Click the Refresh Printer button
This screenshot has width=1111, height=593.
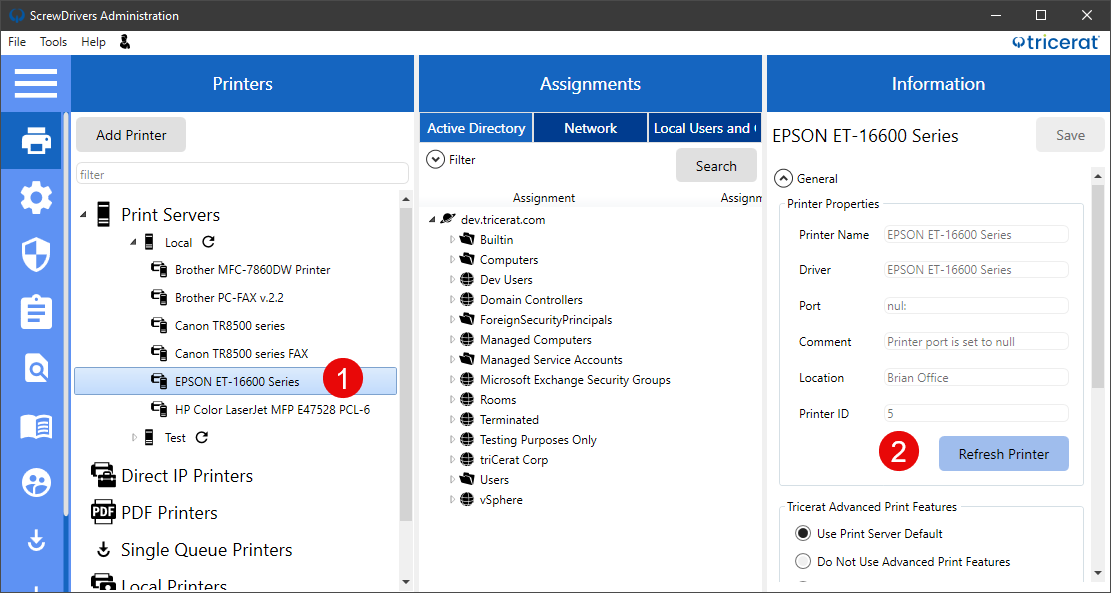tap(1003, 454)
